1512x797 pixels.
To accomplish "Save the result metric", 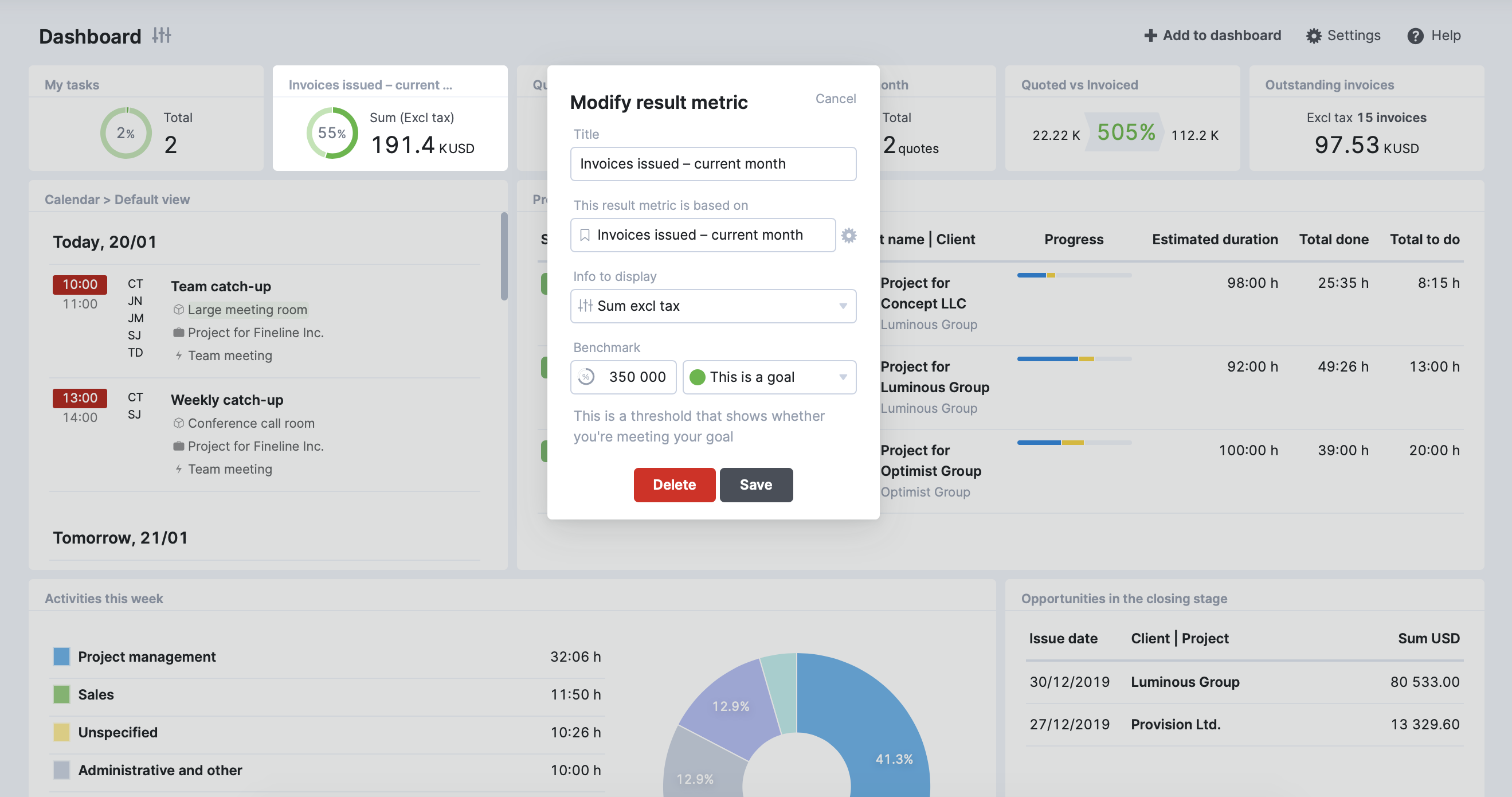I will (x=756, y=485).
